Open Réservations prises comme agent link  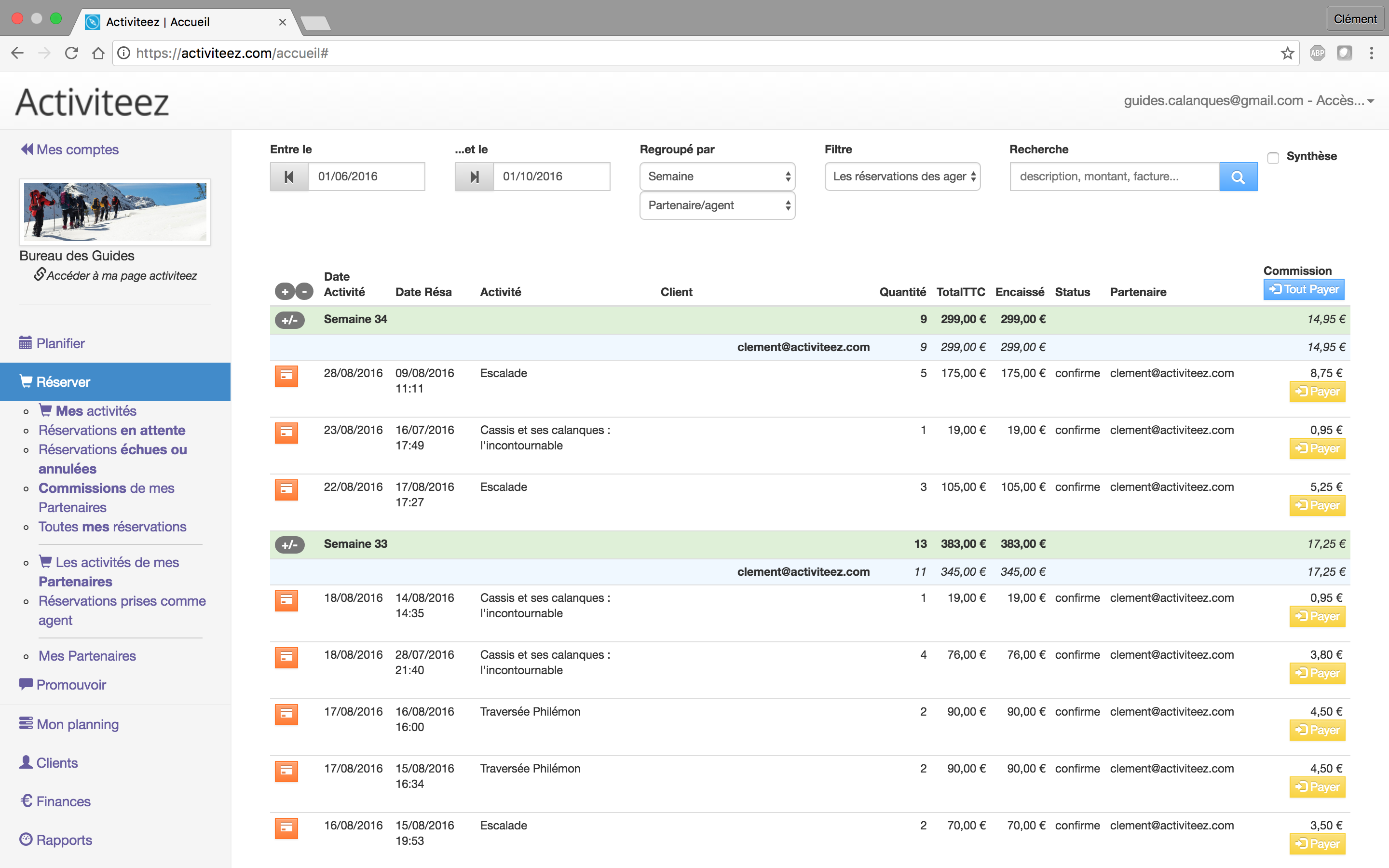[x=122, y=611]
